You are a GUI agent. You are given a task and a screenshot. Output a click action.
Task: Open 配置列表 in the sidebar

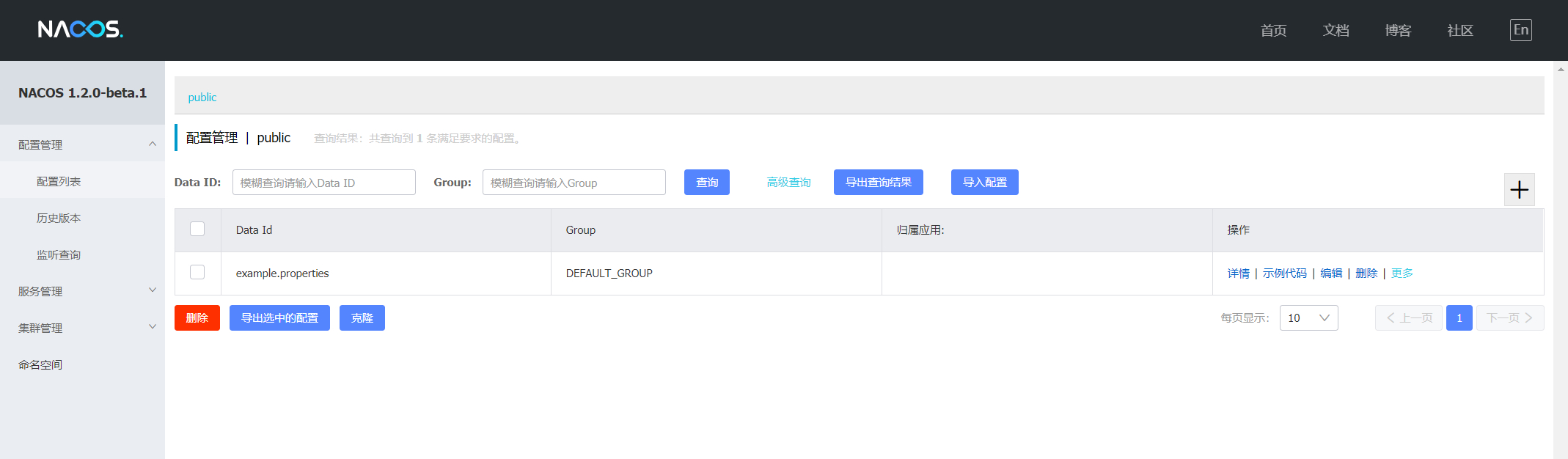82,180
